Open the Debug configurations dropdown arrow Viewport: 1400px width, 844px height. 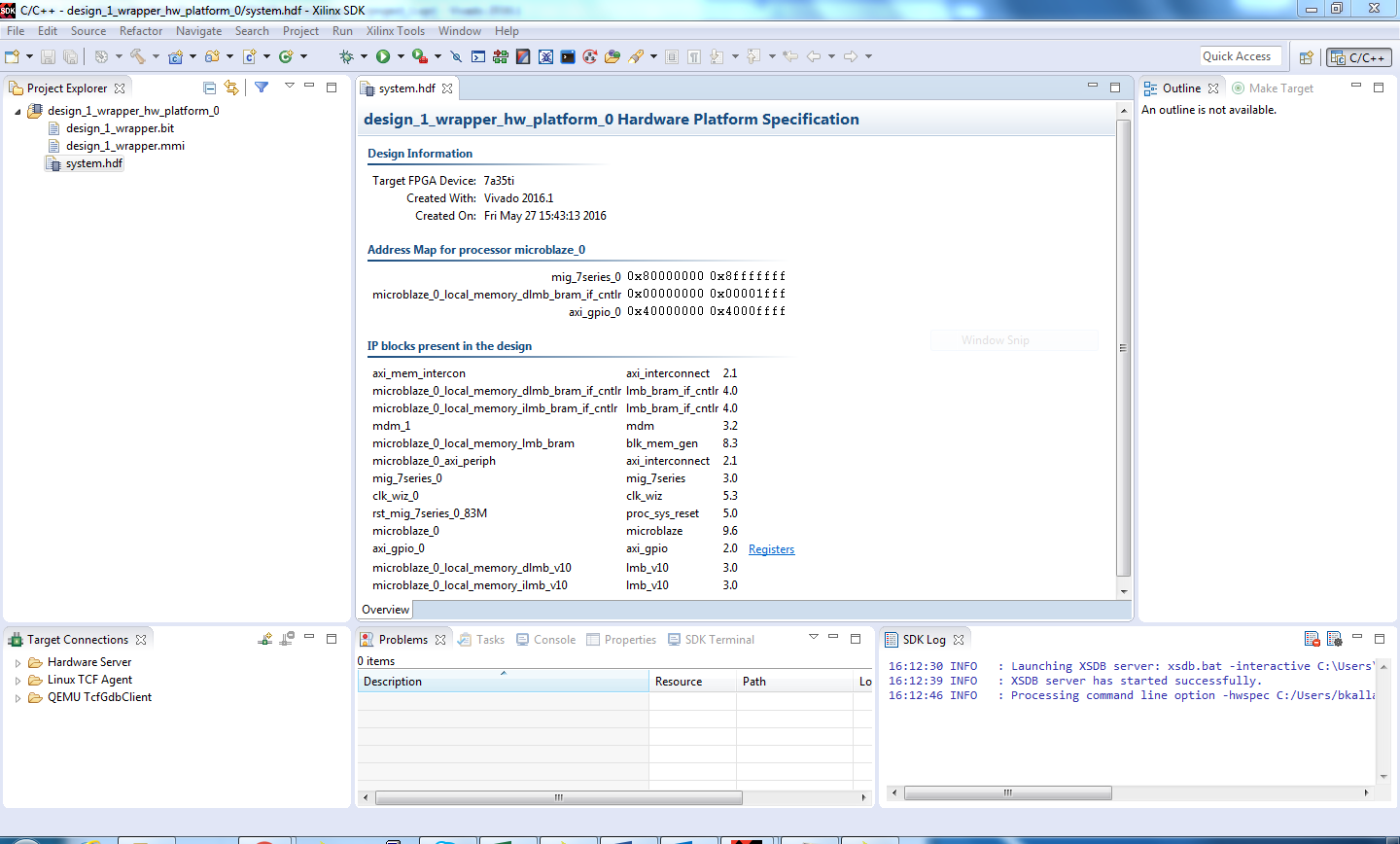tap(364, 56)
